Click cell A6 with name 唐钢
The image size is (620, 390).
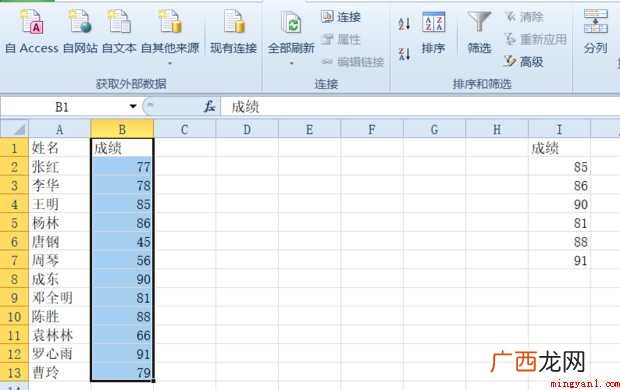click(59, 242)
